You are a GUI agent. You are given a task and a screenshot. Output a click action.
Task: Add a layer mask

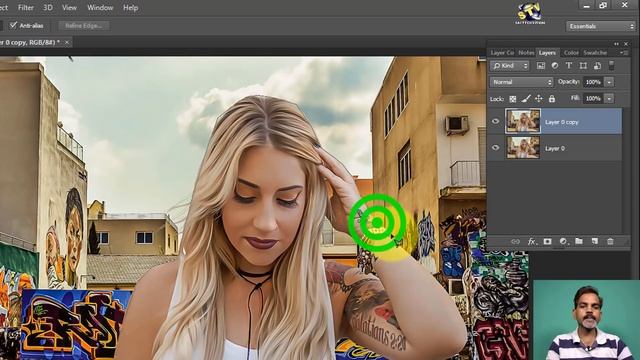pyautogui.click(x=547, y=242)
